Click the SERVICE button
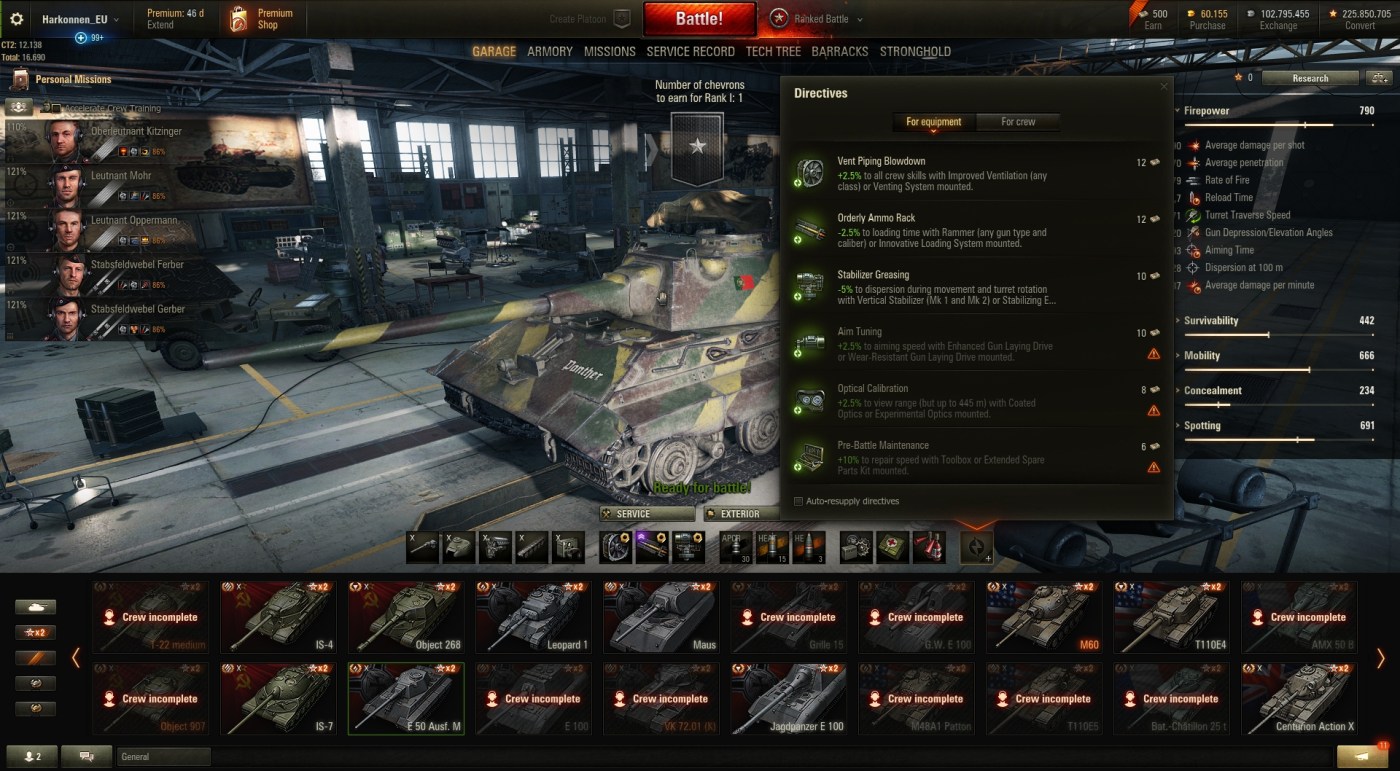Image resolution: width=1400 pixels, height=771 pixels. point(647,514)
